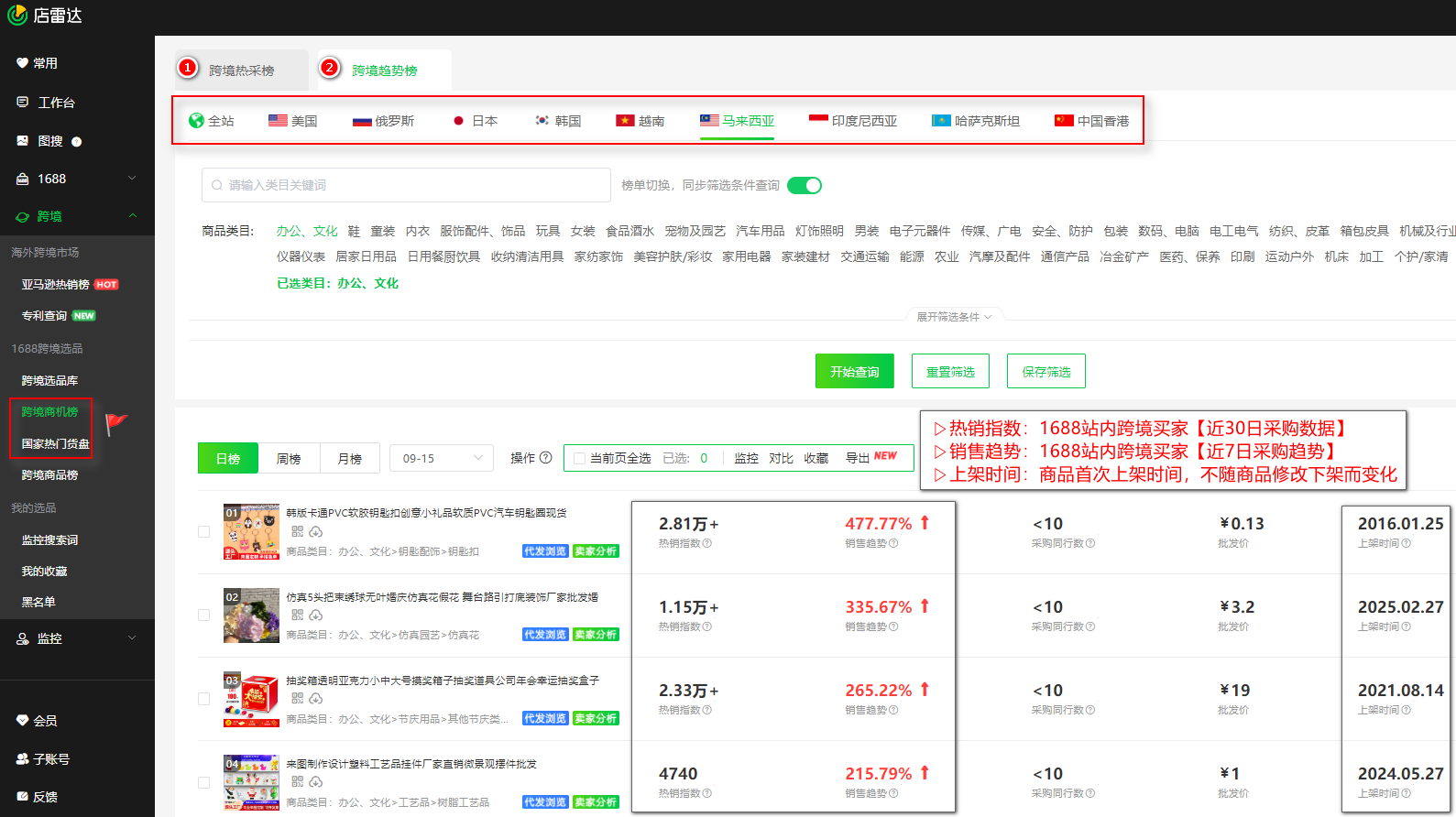This screenshot has height=817, width=1456.
Task: Select the 周榜 weekly ranking tab
Action: [289, 458]
